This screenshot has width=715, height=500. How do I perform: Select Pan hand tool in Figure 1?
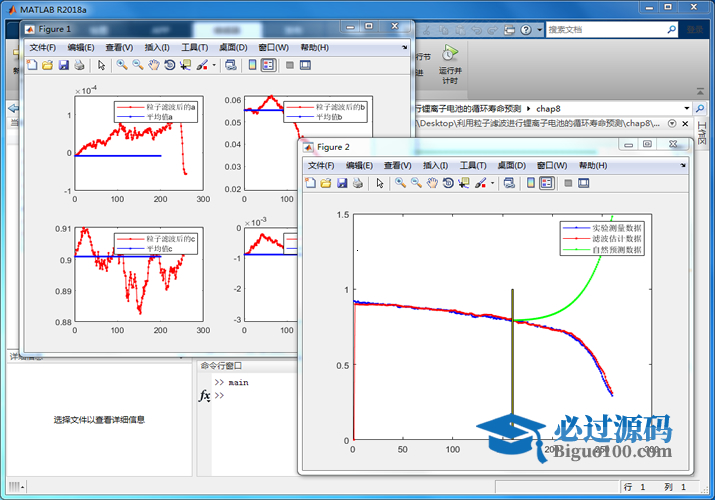click(154, 65)
